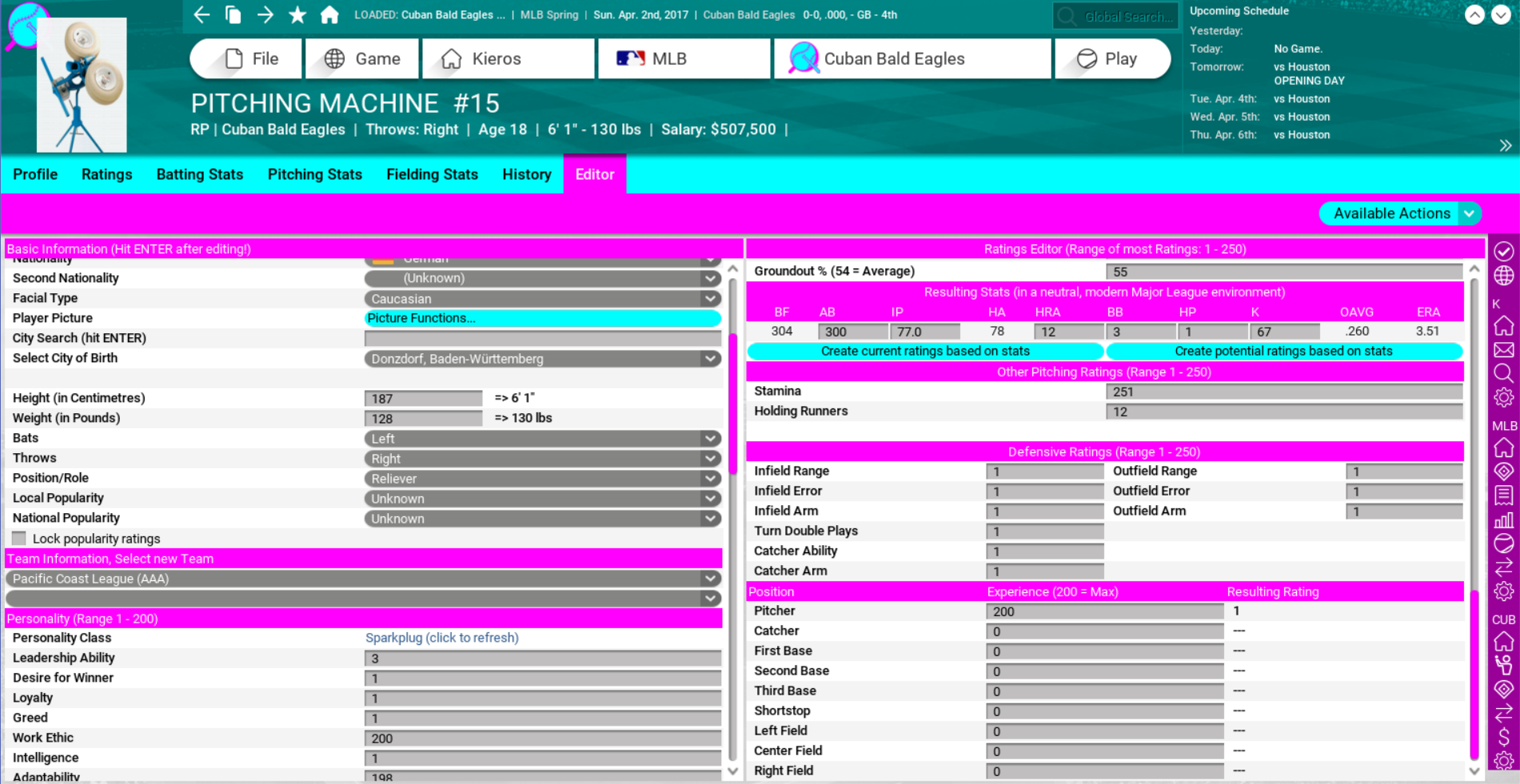Click the Groundout % input field
Viewport: 1520px width, 784px height.
1284,272
